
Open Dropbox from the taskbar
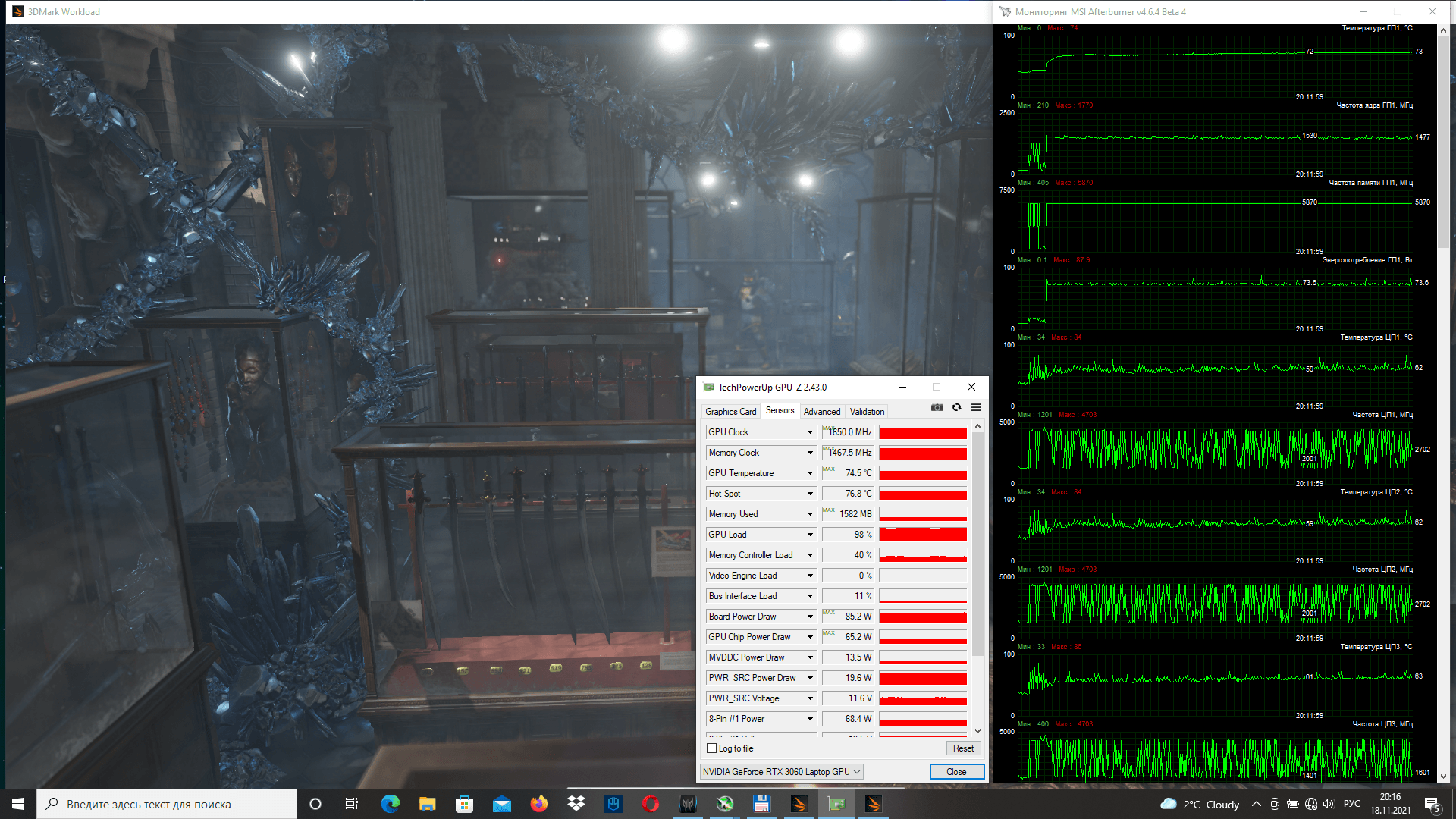[576, 804]
